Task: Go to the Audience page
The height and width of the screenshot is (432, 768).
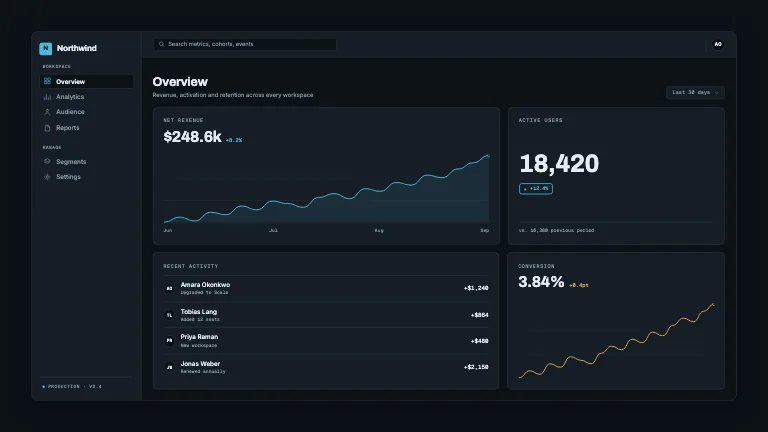Action: pos(86,112)
